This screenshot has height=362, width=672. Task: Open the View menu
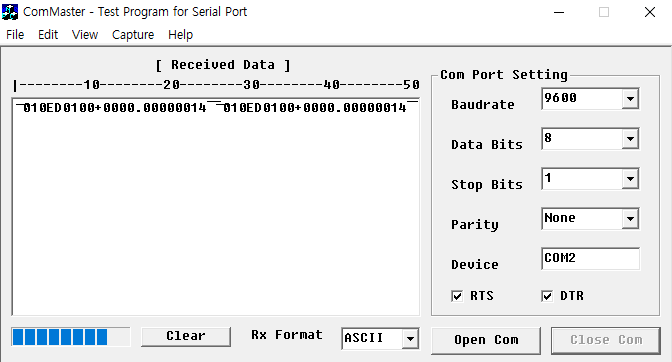point(85,35)
